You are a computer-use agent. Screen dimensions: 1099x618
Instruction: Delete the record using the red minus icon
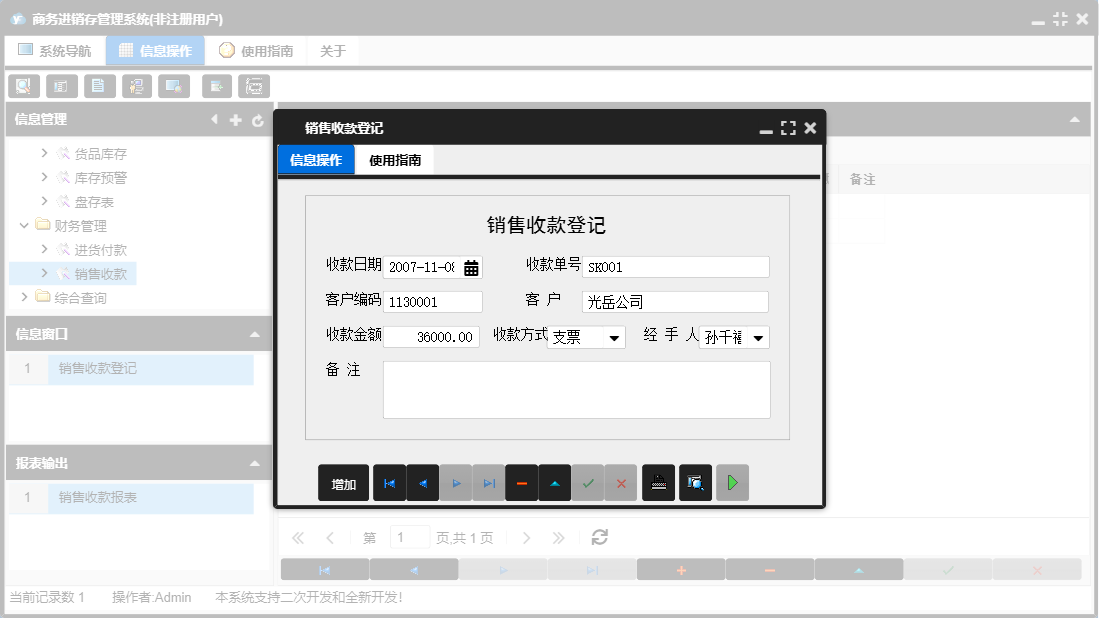click(x=521, y=482)
